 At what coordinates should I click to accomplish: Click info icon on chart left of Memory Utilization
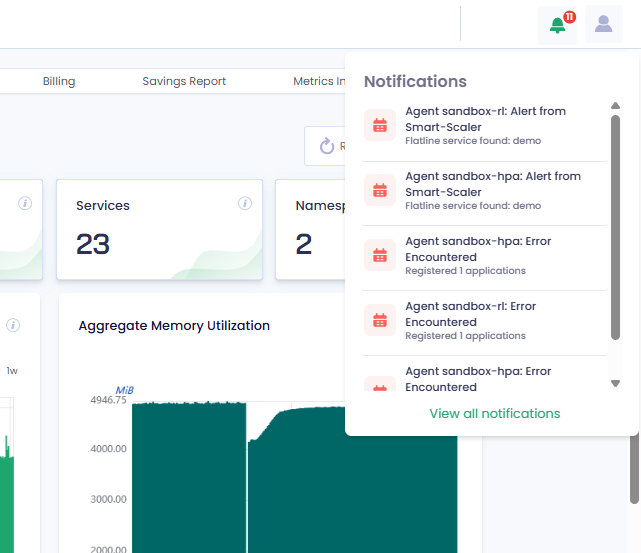tap(13, 325)
